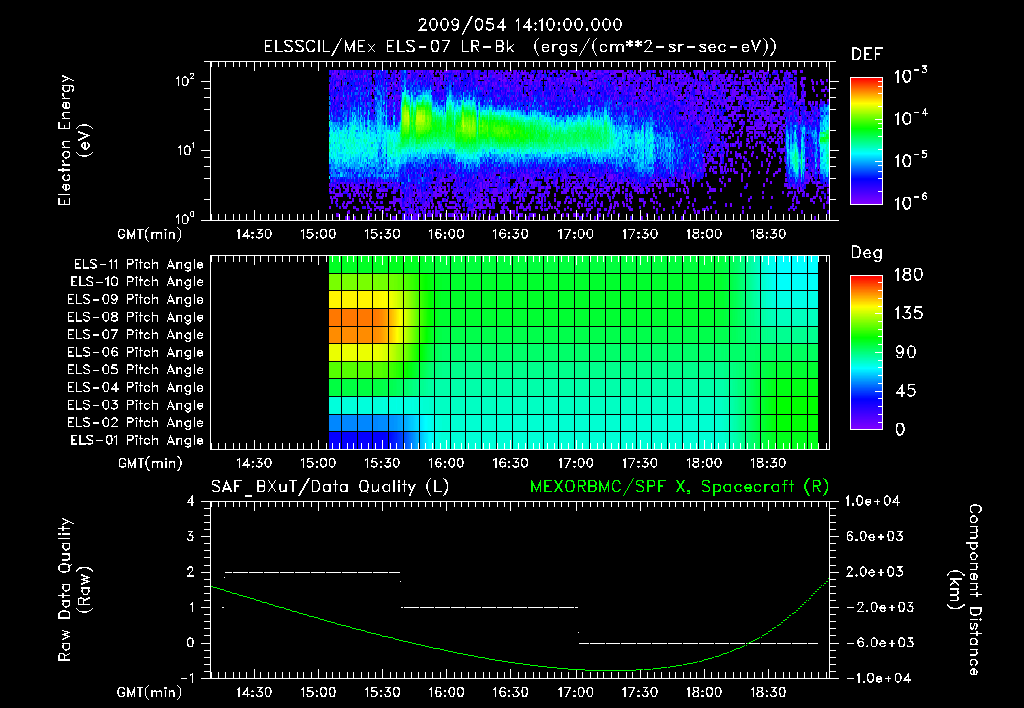Click the Raw Data Quality (Raw) axis label
The width and height of the screenshot is (1024, 708).
(74, 590)
